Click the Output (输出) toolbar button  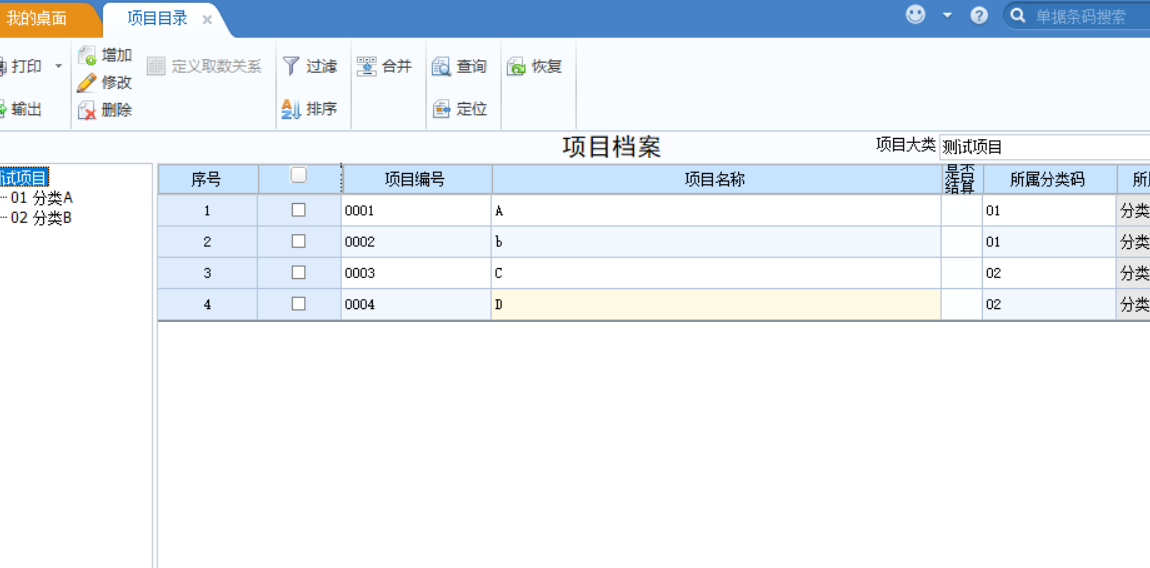pyautogui.click(x=21, y=110)
